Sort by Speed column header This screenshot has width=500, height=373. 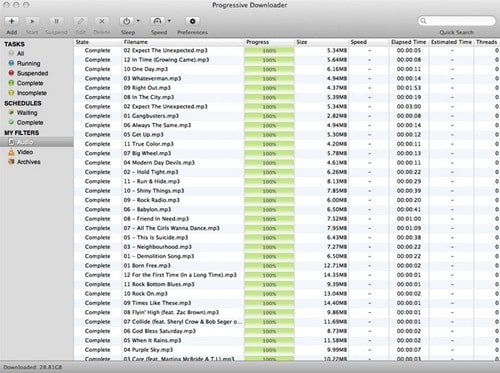pyautogui.click(x=368, y=42)
